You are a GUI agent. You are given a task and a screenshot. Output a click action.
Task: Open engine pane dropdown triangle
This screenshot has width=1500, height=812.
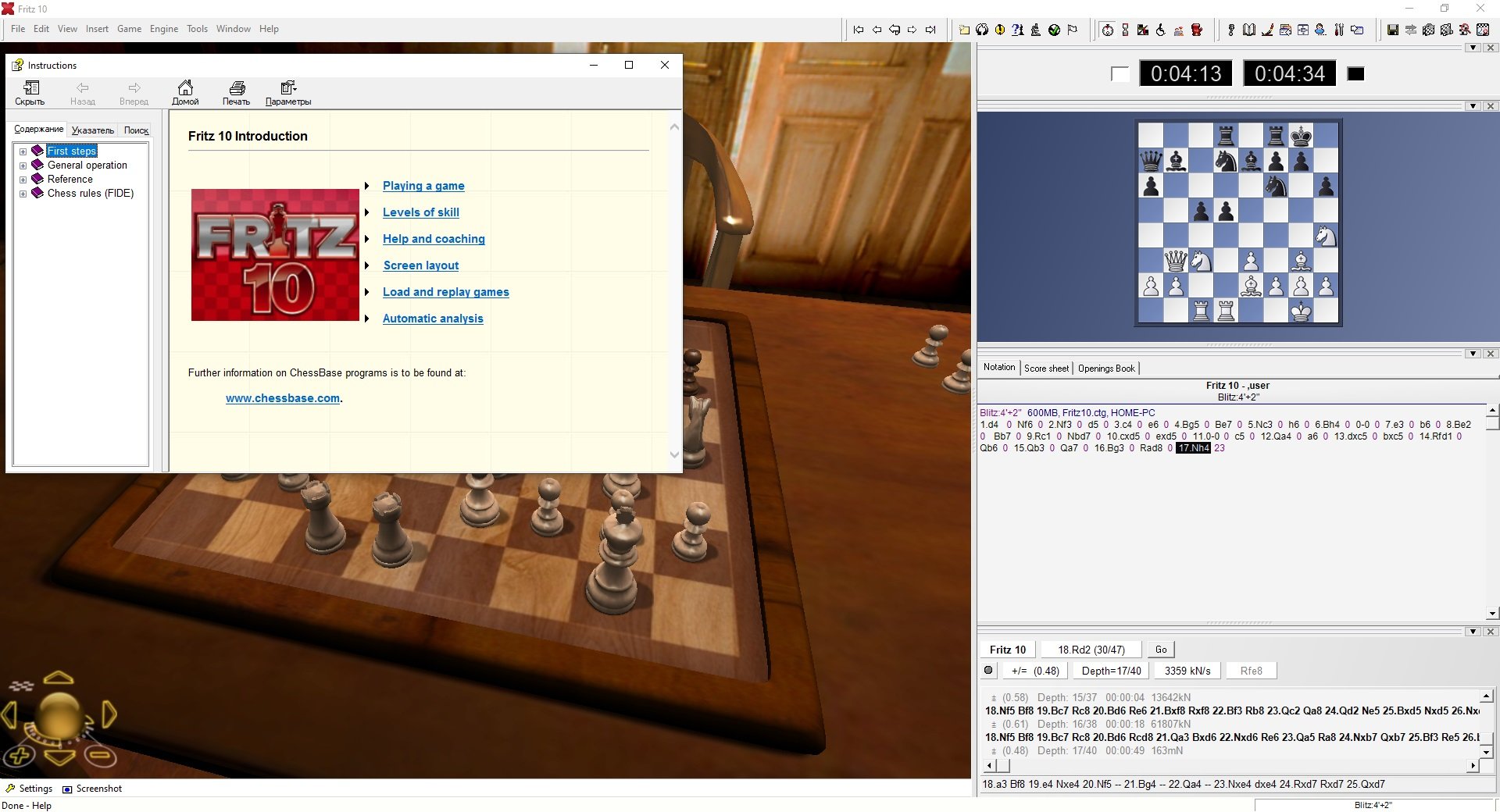[x=1473, y=632]
